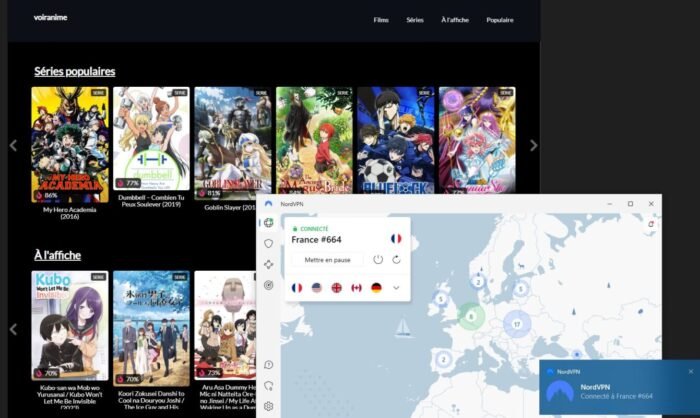Image resolution: width=700 pixels, height=418 pixels.
Task: Open Aru Asa Dummy Head Mic poster
Action: click(x=225, y=326)
